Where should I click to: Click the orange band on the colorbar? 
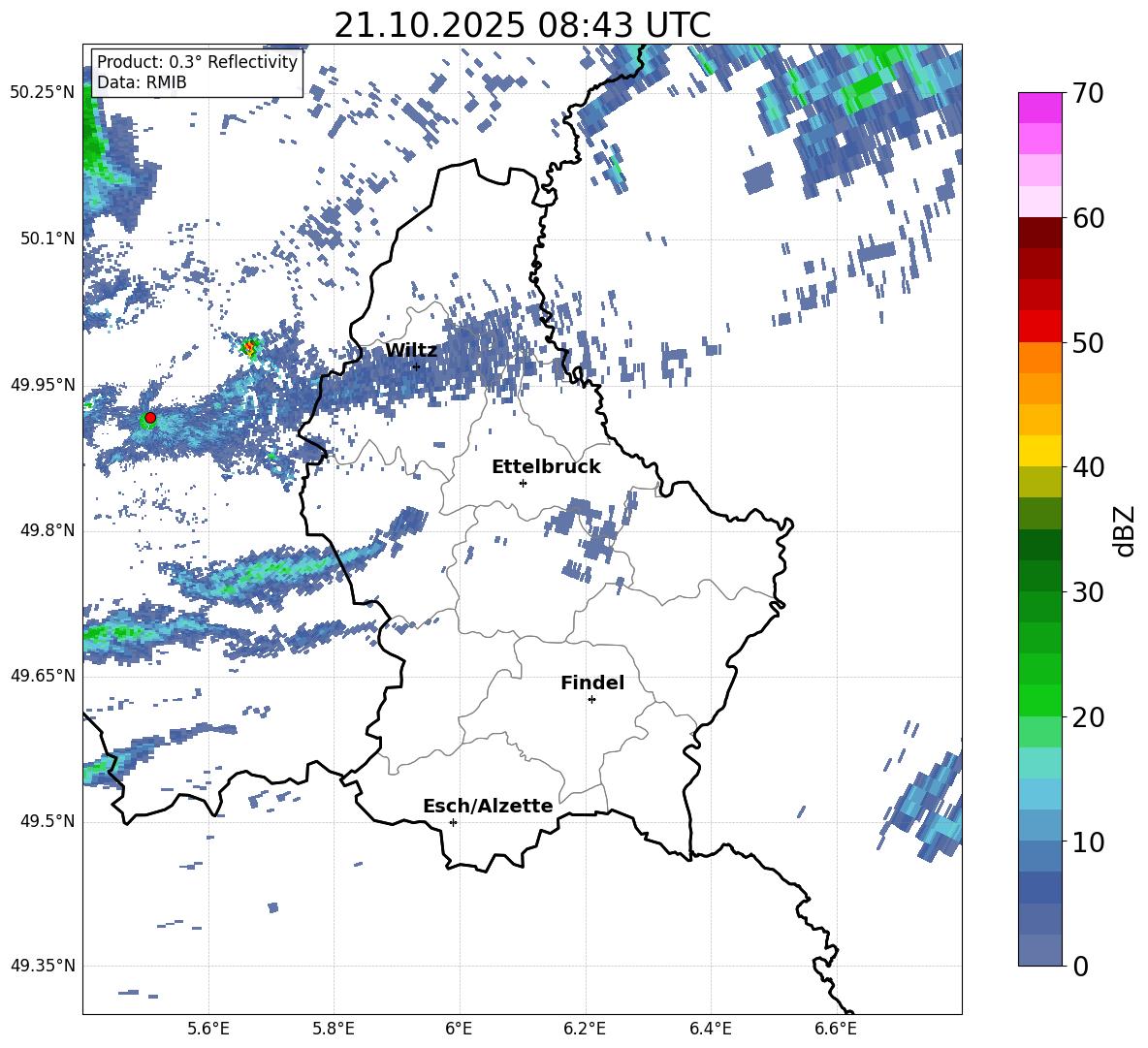click(1039, 358)
